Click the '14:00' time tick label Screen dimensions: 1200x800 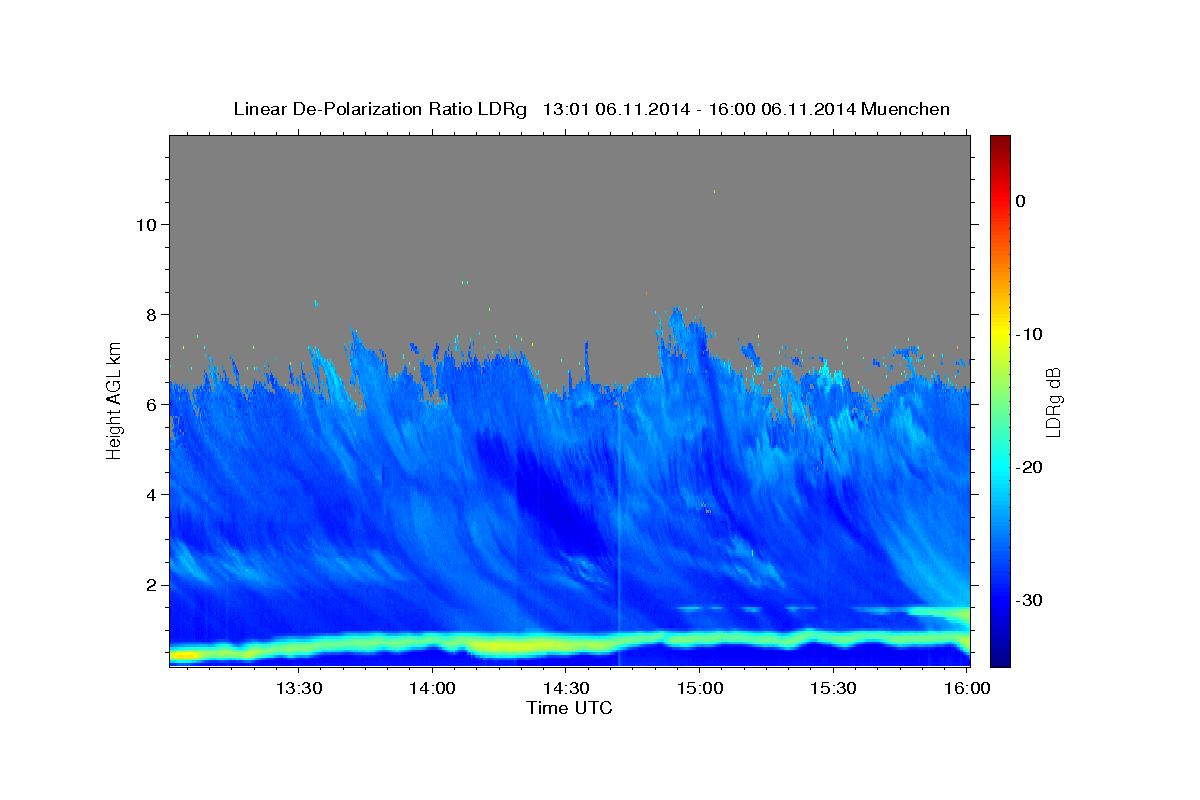coord(433,688)
